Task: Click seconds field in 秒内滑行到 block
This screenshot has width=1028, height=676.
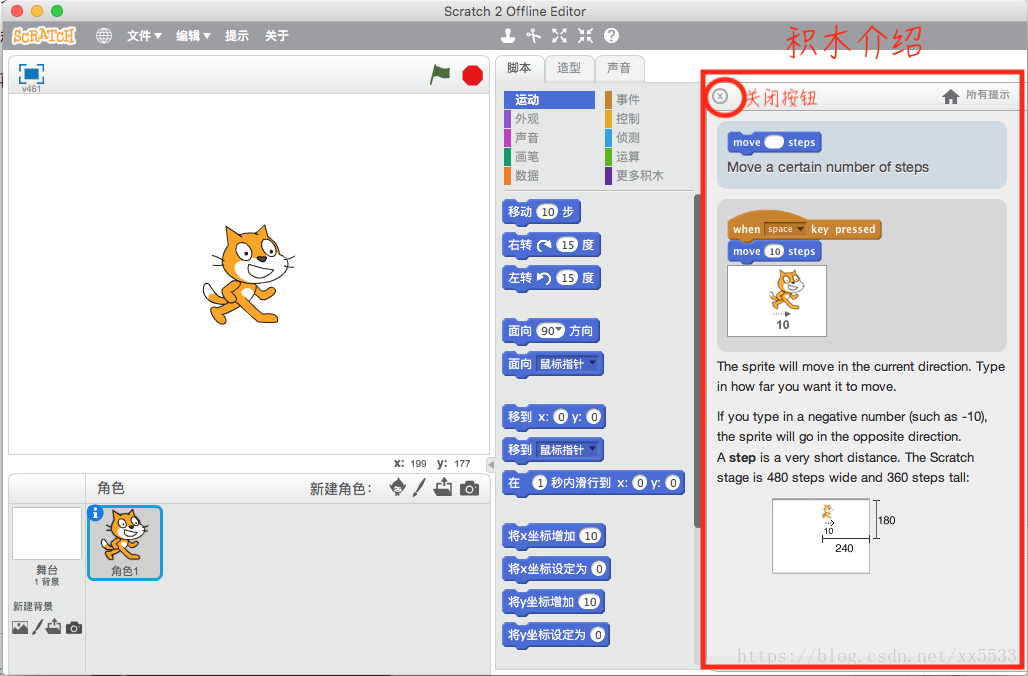Action: pos(540,483)
